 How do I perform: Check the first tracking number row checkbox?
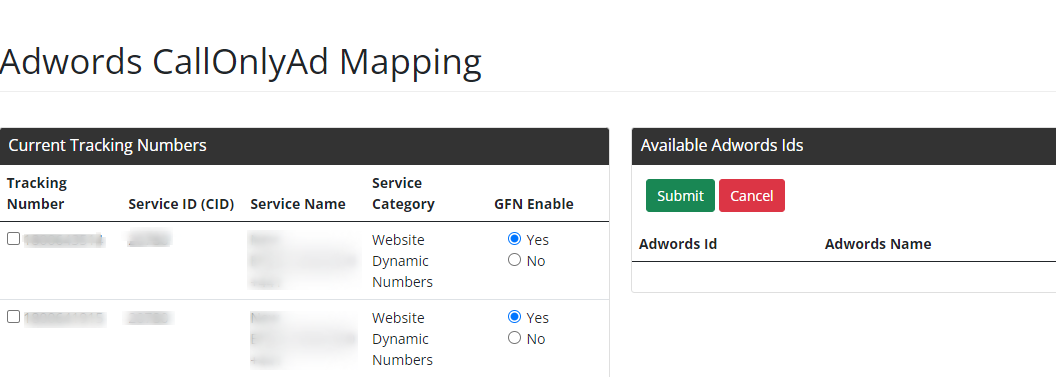pyautogui.click(x=13, y=239)
